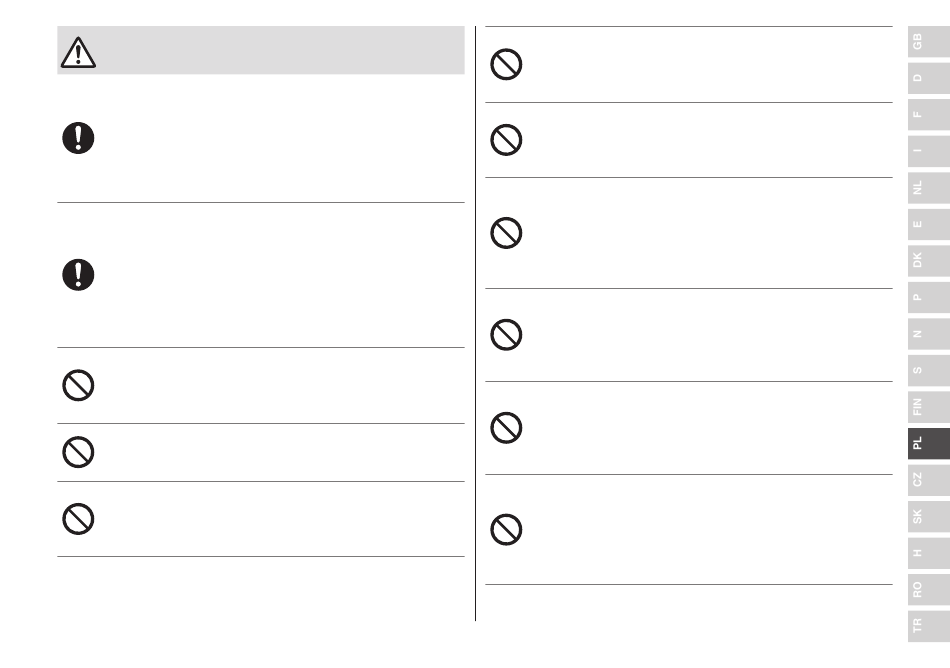This screenshot has width=950, height=668.
Task: Click the gray header banner beside warning triangle
Action: pos(261,50)
